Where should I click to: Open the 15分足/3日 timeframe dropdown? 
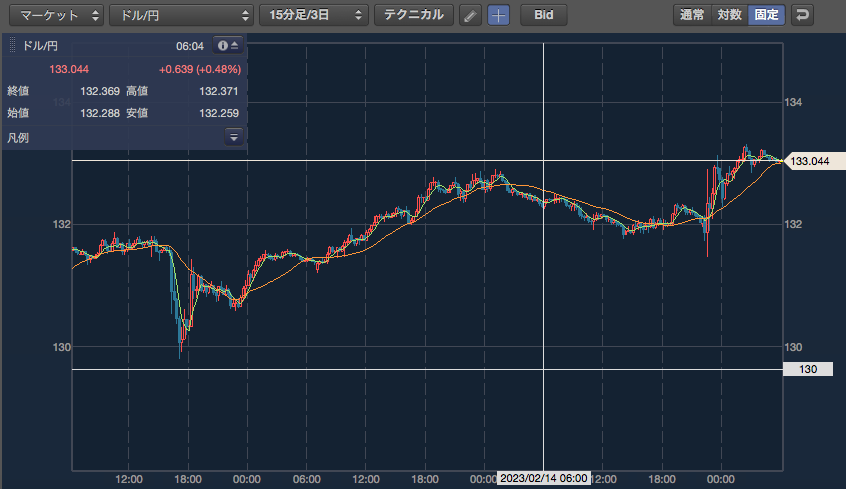coord(314,15)
